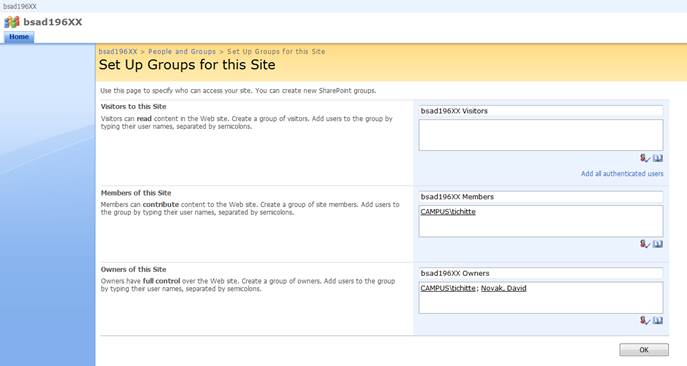
Task: Open address book browse icon for Visitors
Action: coord(658,158)
